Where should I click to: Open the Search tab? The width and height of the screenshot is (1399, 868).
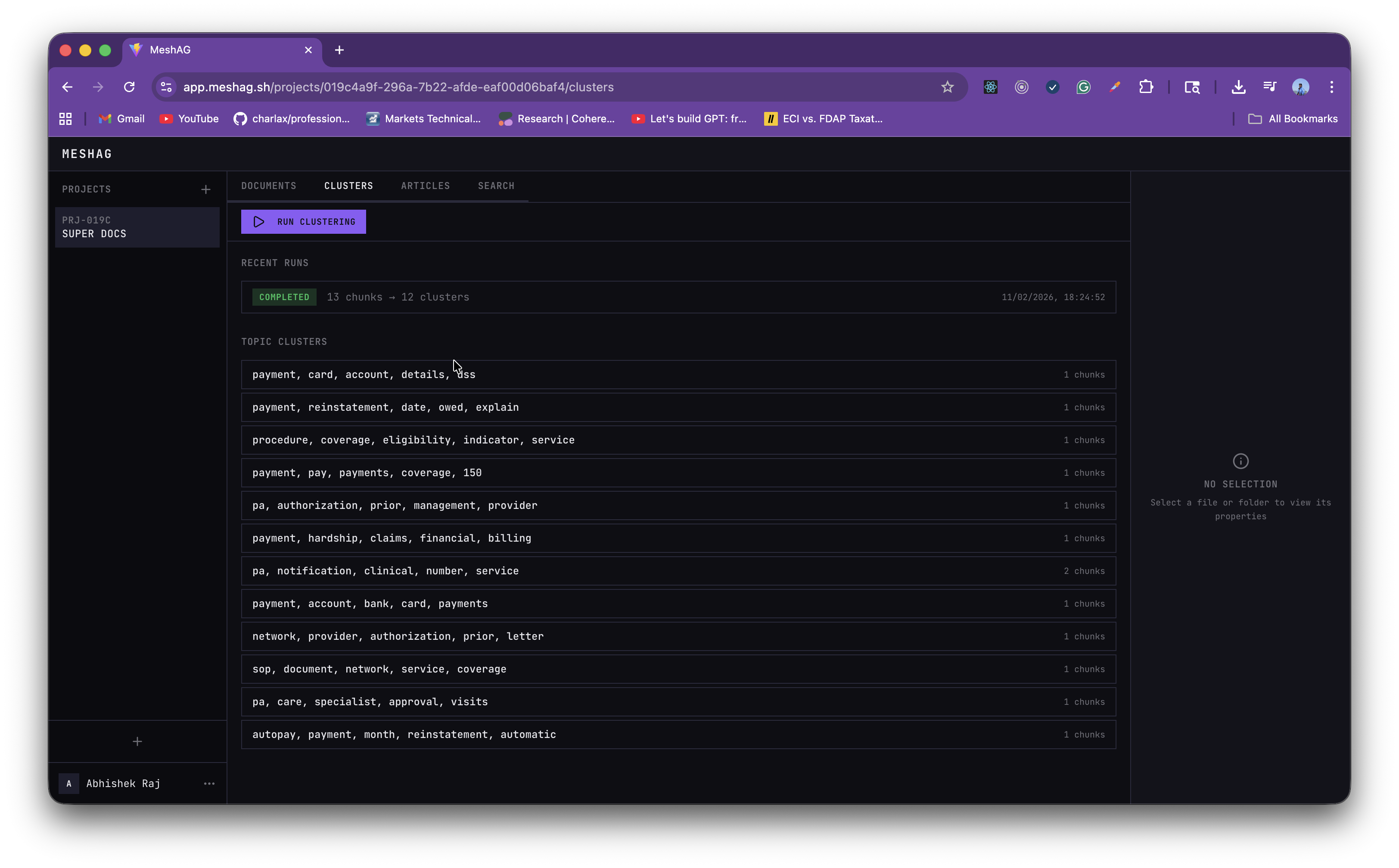click(x=496, y=186)
